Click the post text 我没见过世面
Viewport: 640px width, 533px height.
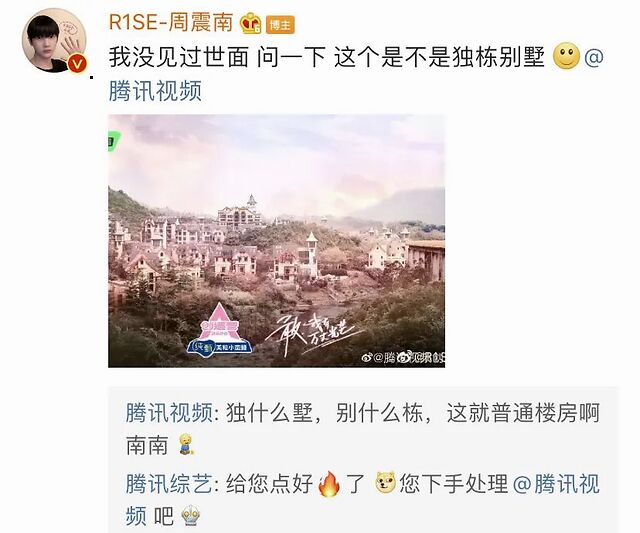click(x=178, y=57)
